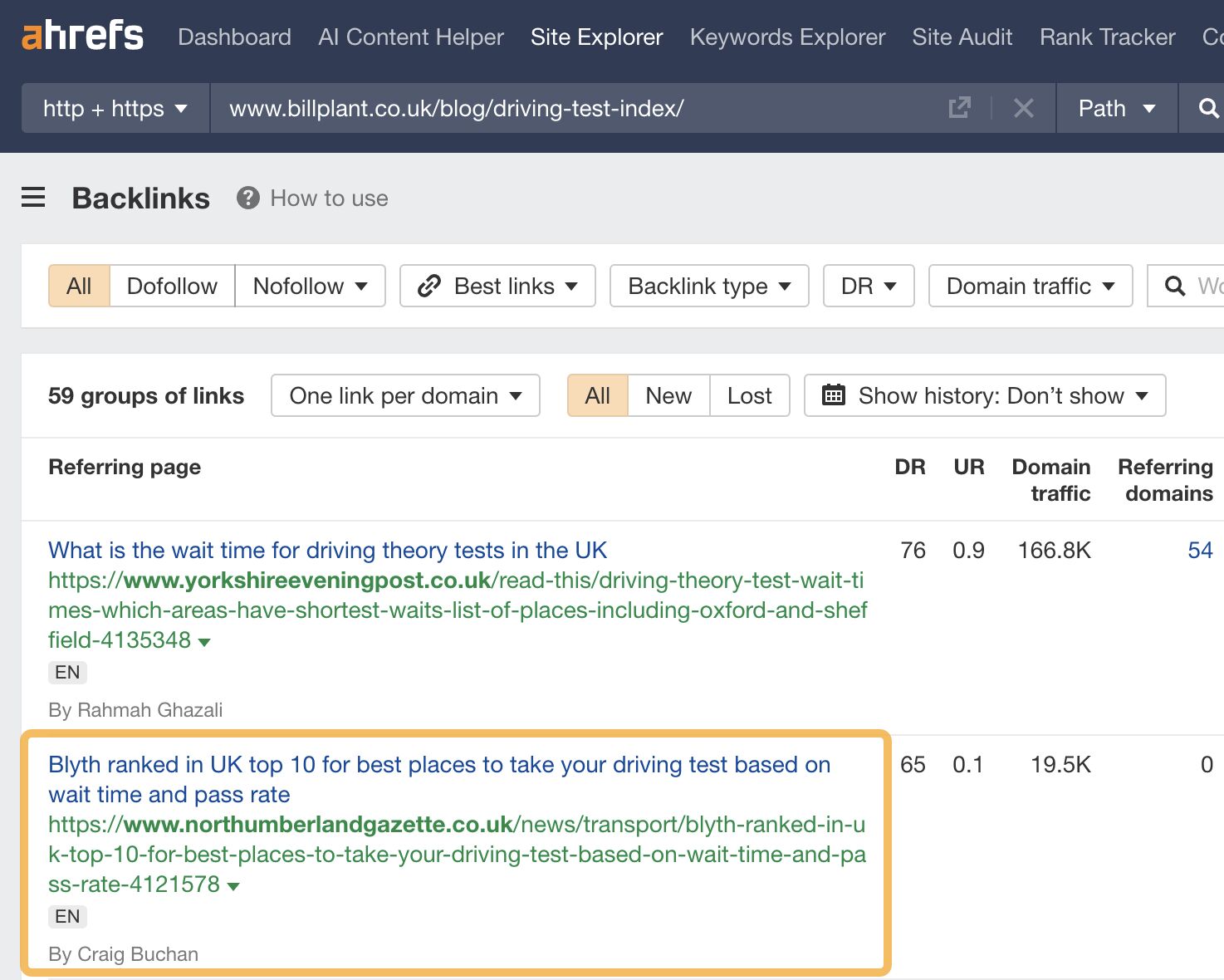Click the How to use help icon
The width and height of the screenshot is (1224, 980).
tap(247, 198)
